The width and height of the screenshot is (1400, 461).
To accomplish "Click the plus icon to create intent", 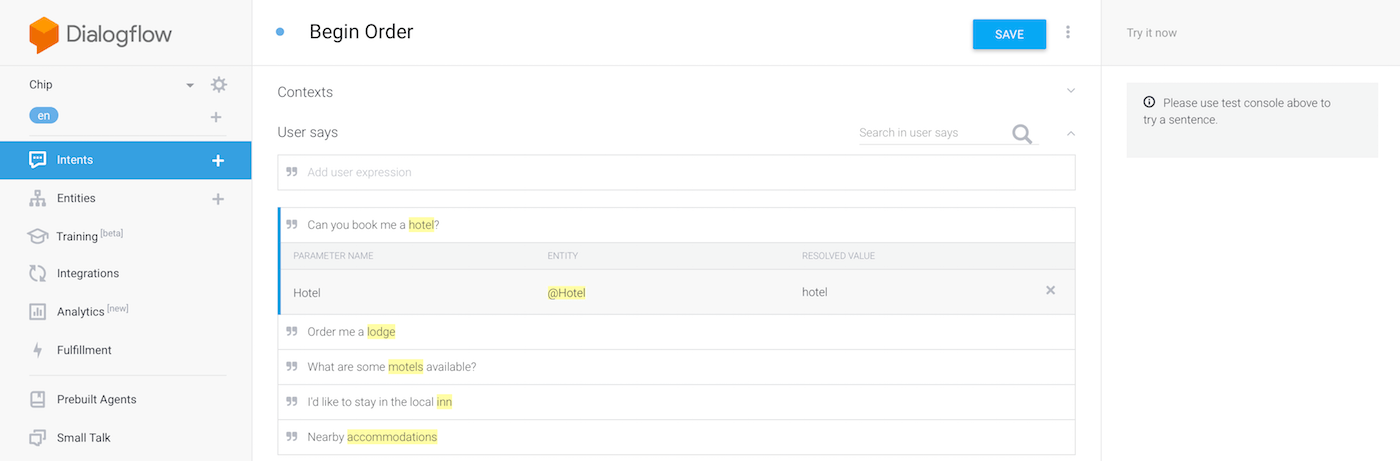I will tap(218, 160).
